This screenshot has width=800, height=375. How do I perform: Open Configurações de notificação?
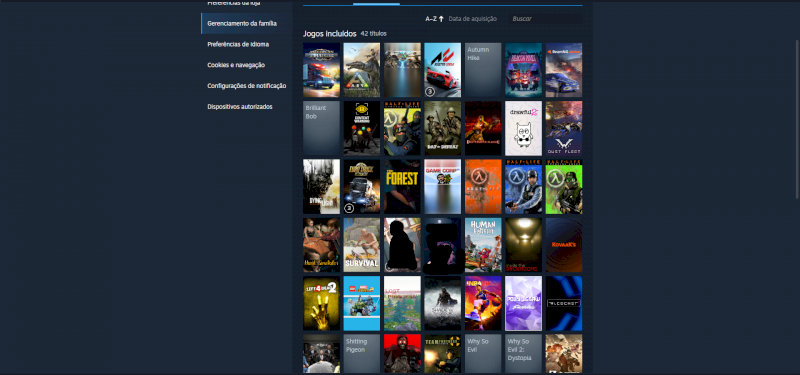[246, 86]
